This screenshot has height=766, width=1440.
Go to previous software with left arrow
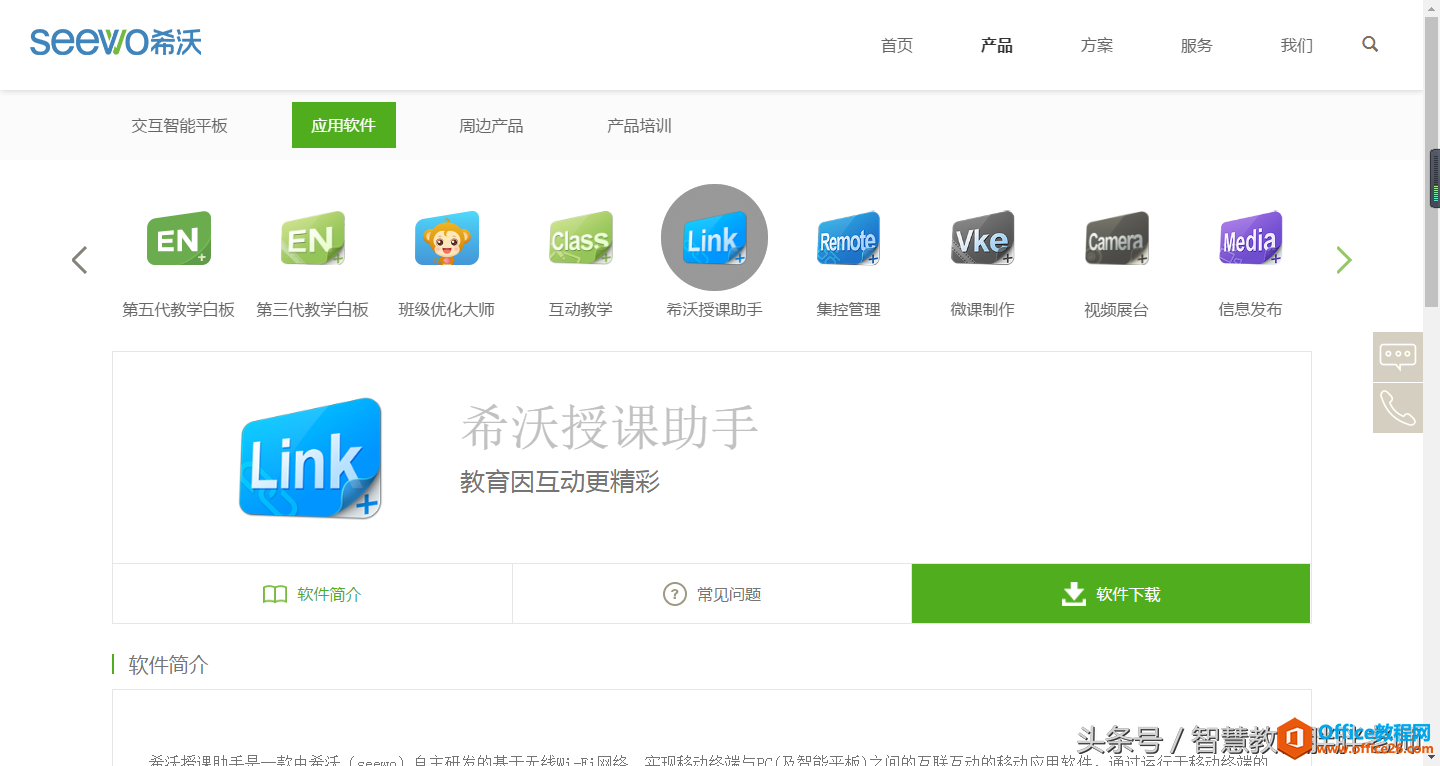80,260
